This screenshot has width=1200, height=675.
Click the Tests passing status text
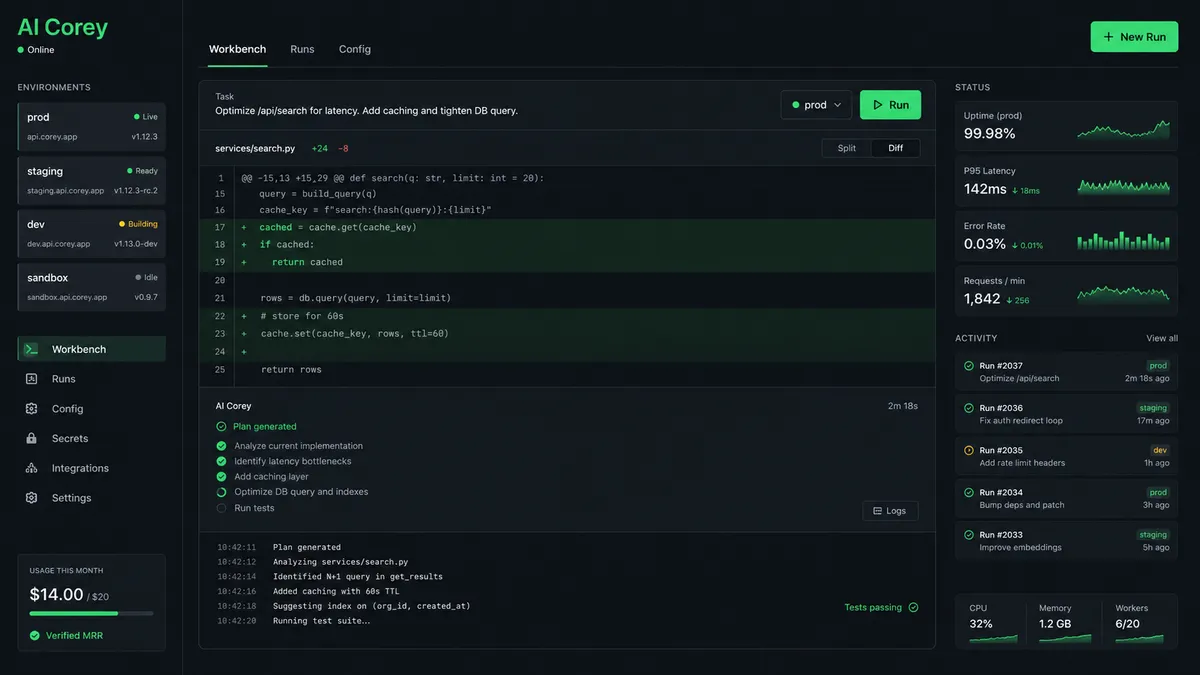[x=873, y=607]
